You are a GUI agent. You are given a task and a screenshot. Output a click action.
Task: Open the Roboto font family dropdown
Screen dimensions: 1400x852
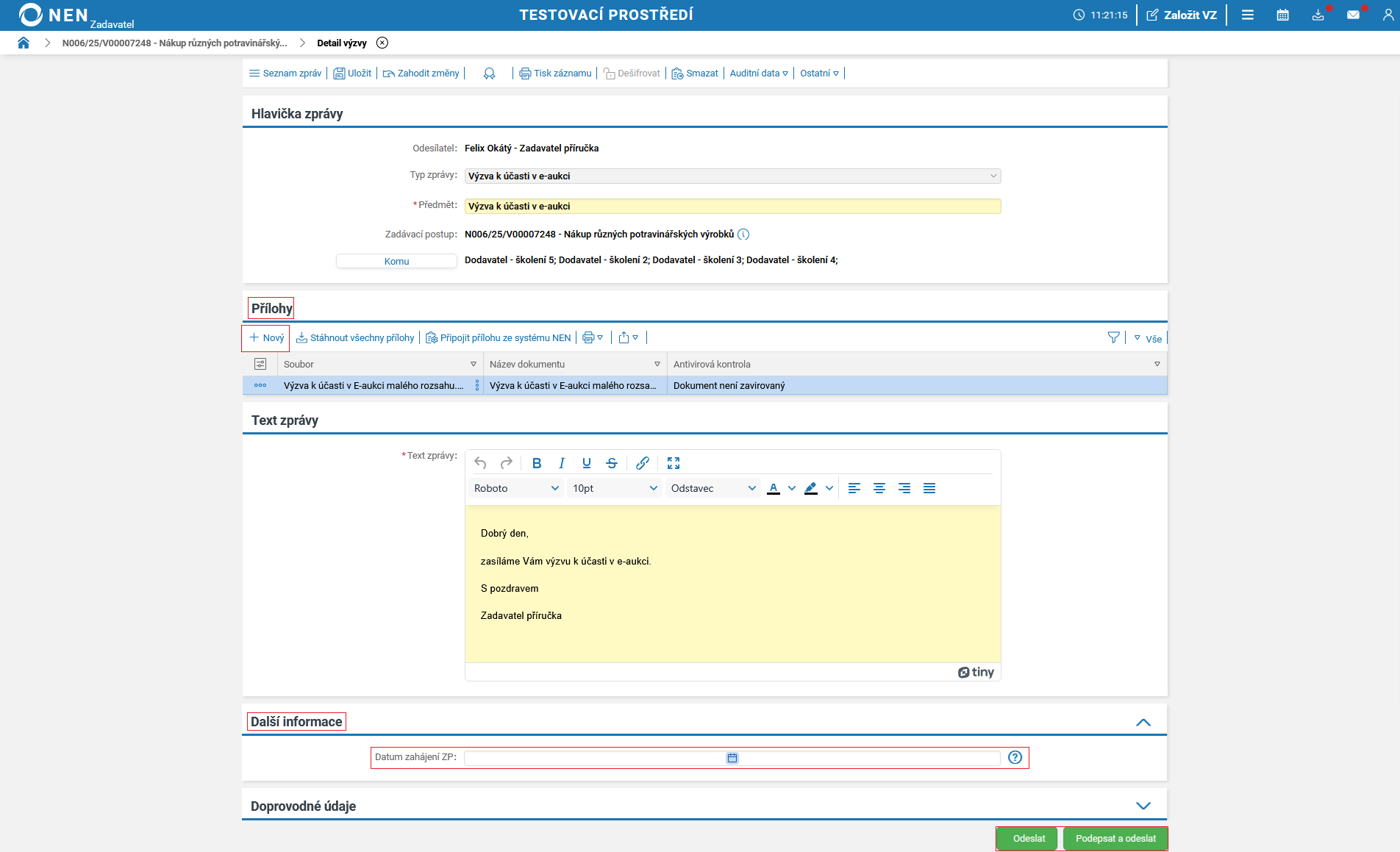pos(516,488)
